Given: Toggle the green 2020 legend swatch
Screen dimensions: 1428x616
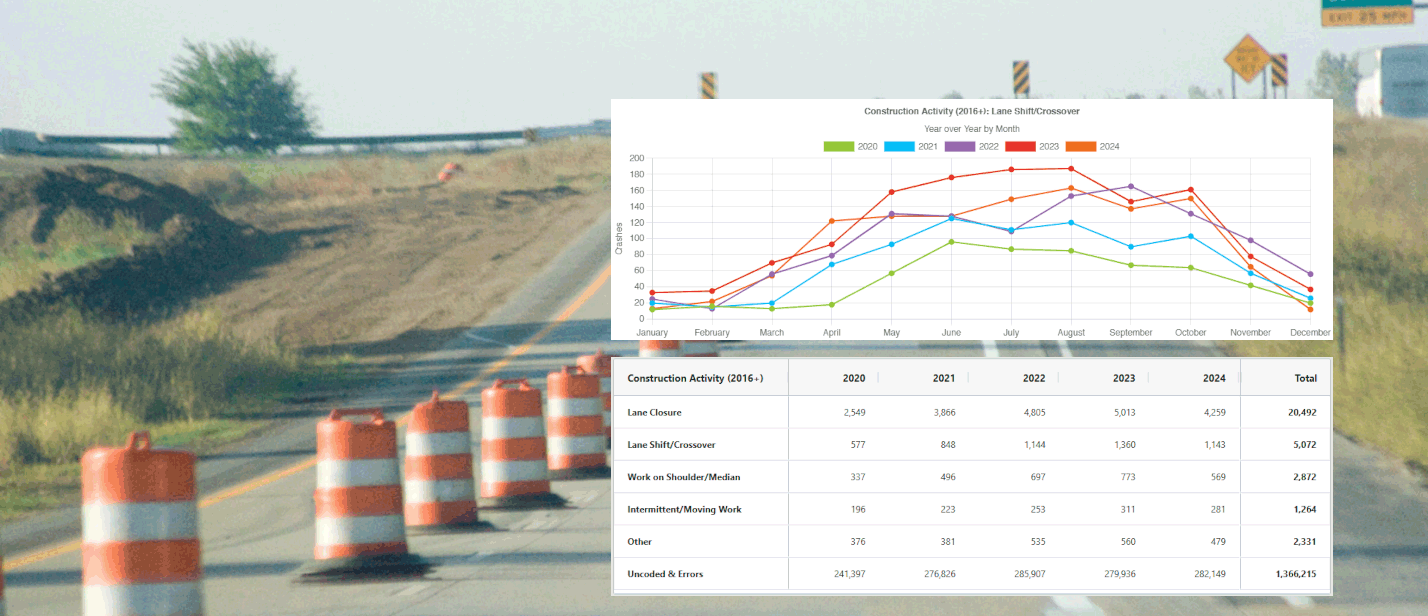Looking at the screenshot, I should 838,147.
